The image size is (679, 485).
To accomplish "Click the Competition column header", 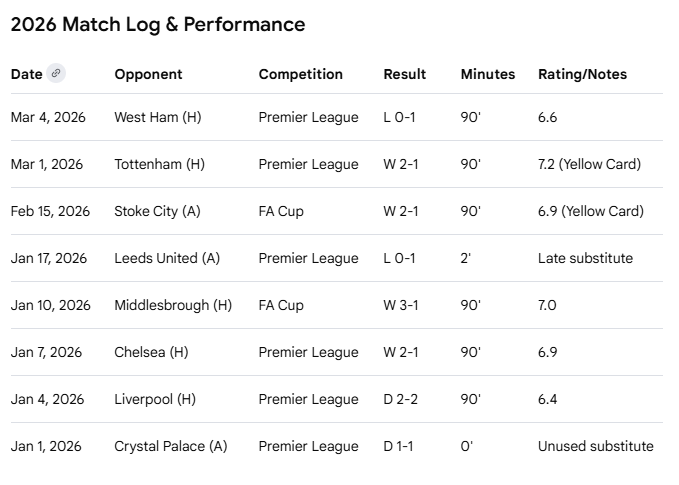I will tap(300, 74).
